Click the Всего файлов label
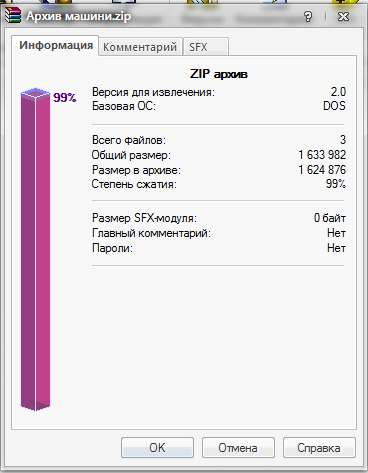Viewport: 368px width, 473px height. tap(129, 140)
